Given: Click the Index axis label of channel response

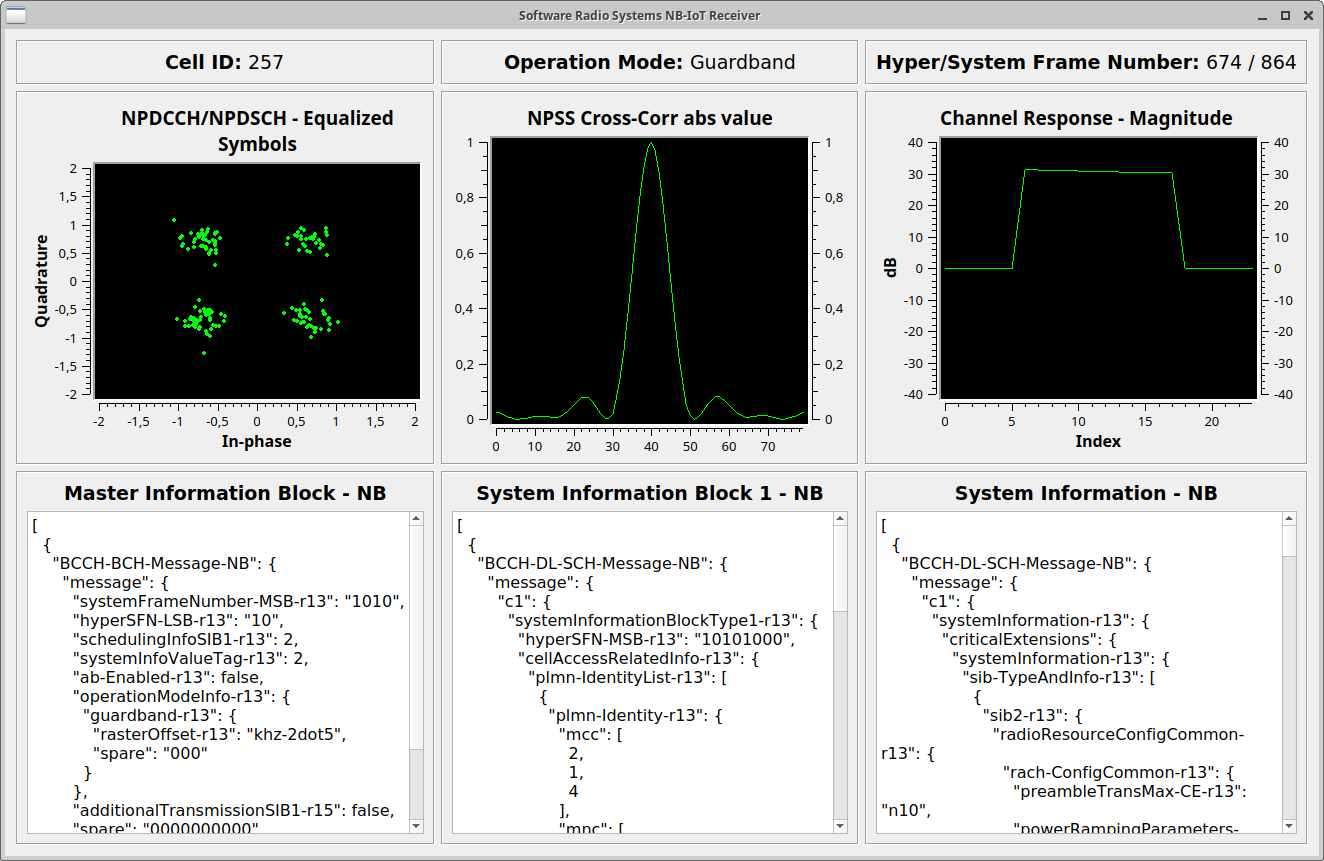Looking at the screenshot, I should click(x=1098, y=441).
